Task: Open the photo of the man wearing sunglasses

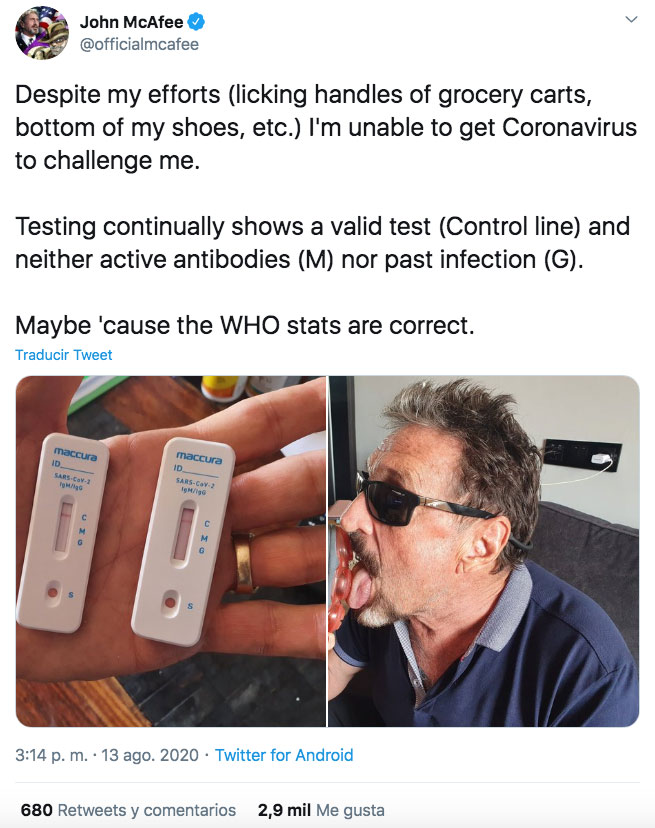Action: coord(483,551)
